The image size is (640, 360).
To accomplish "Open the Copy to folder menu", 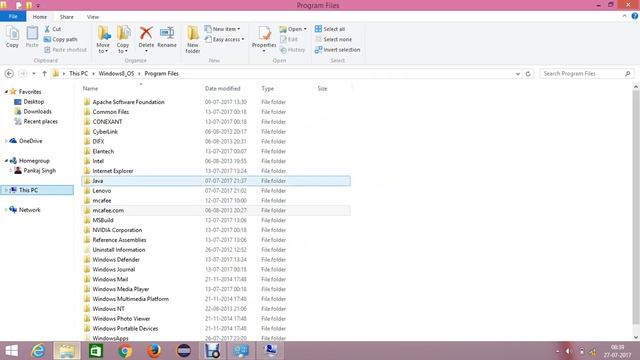I will (x=123, y=39).
